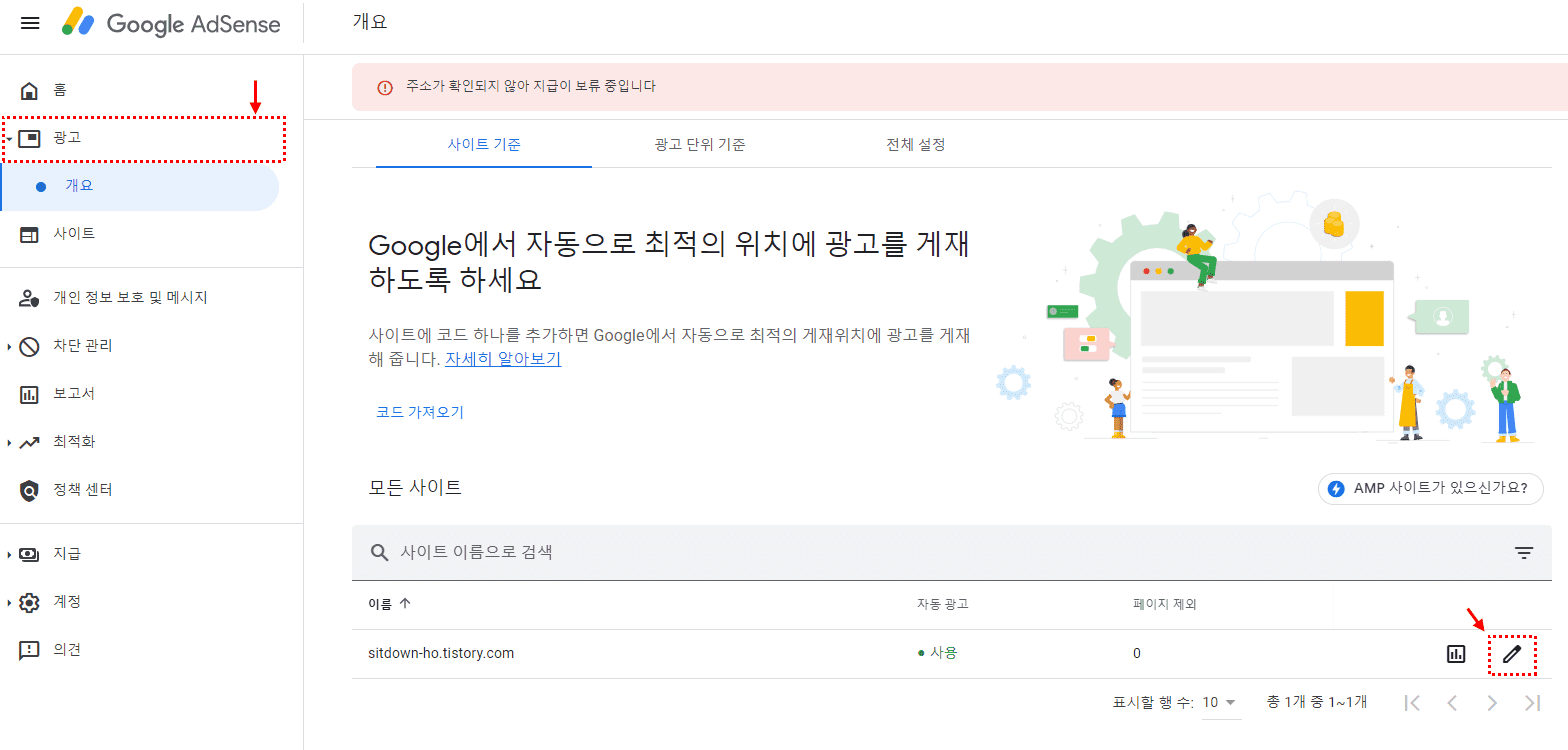This screenshot has width=1568, height=750.
Task: Expand the 차단 관리 section arrow
Action: tap(9, 346)
